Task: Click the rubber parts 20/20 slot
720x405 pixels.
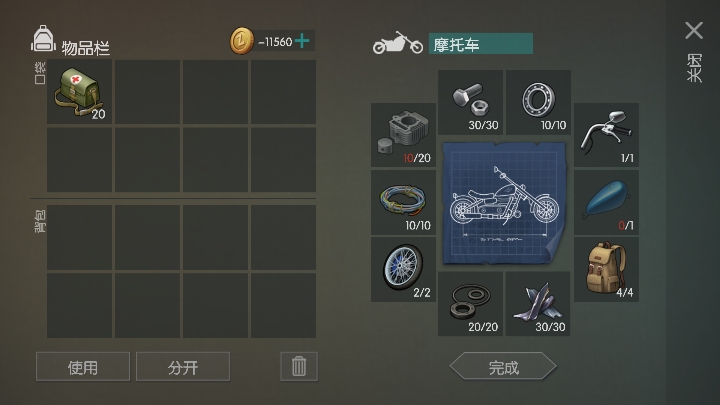Action: coord(470,304)
